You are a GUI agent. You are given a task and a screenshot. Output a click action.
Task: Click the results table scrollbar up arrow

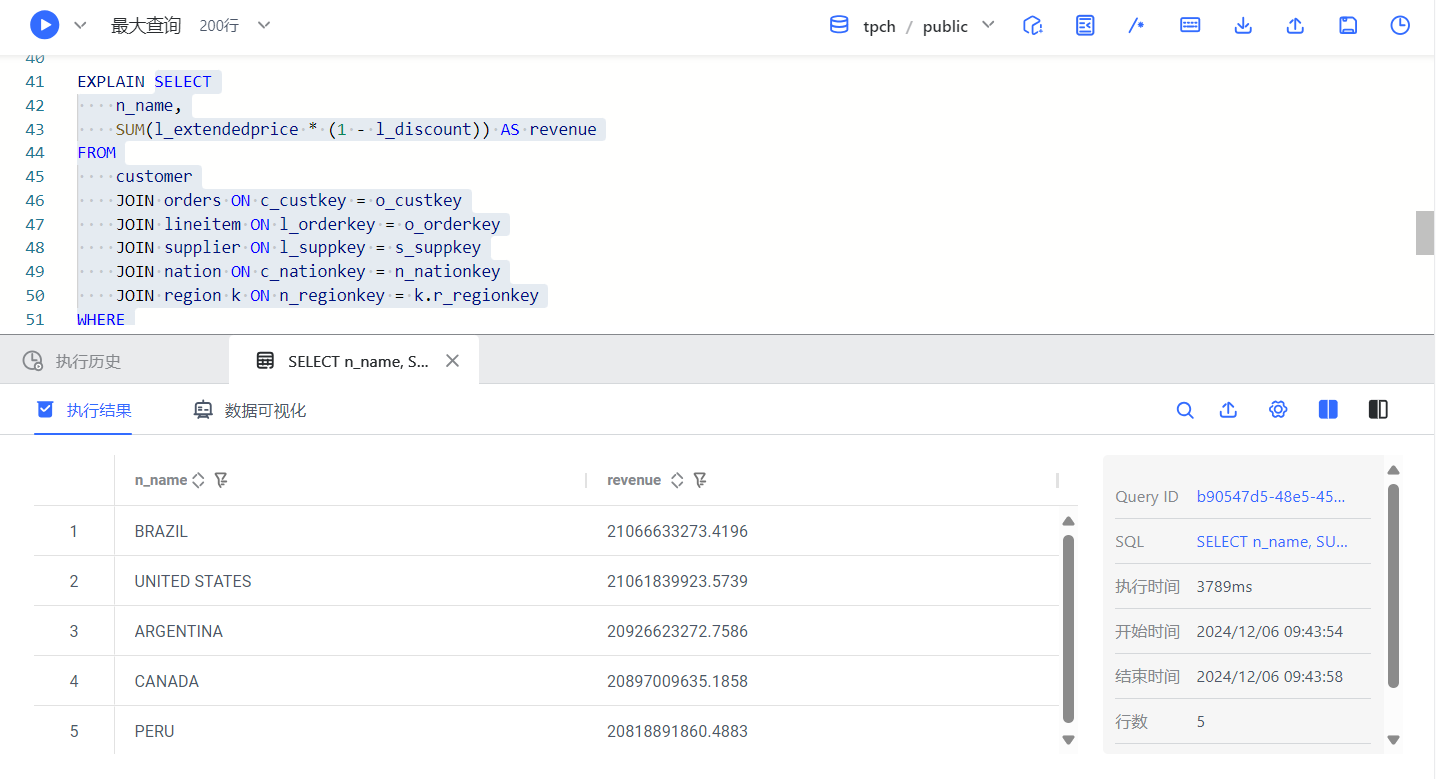(x=1068, y=521)
